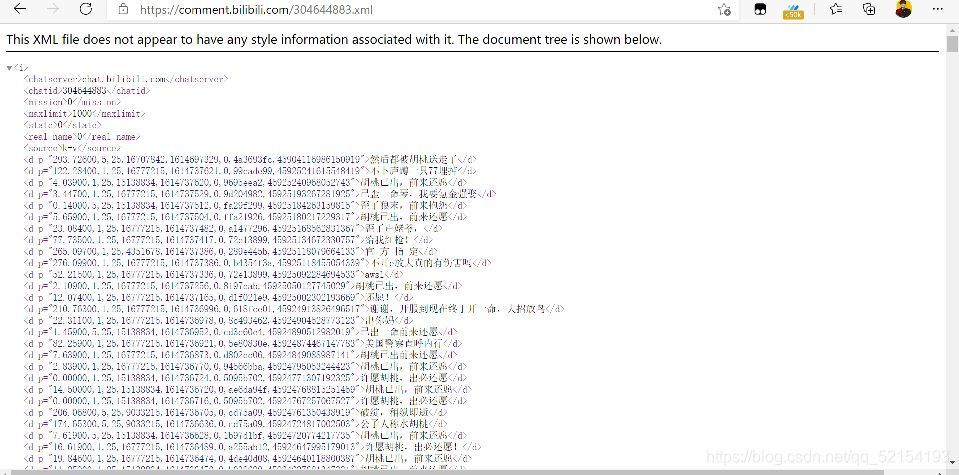Click the XML no style information notice
The image size is (959, 475).
(334, 40)
